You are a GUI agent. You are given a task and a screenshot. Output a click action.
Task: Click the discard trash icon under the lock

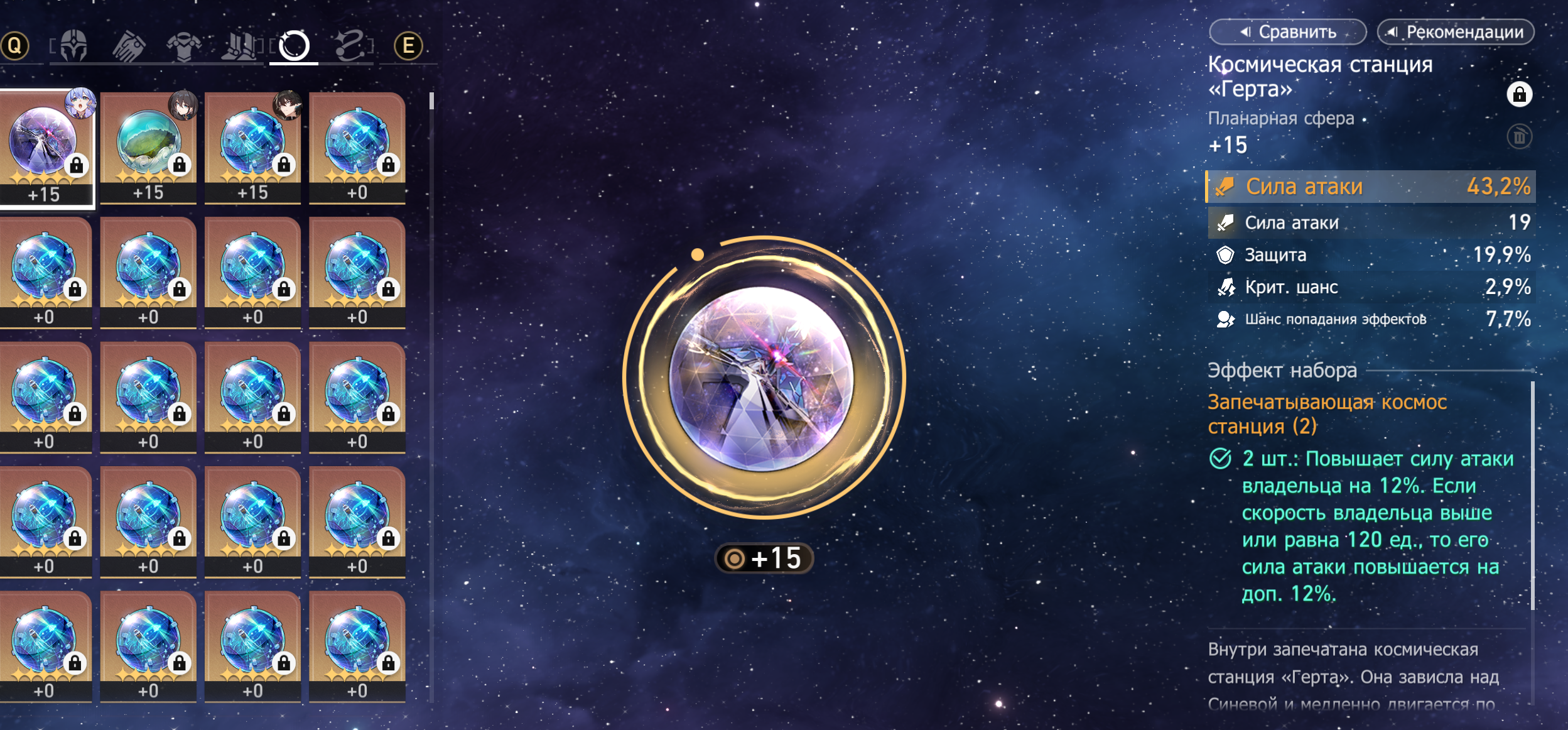coord(1519,136)
